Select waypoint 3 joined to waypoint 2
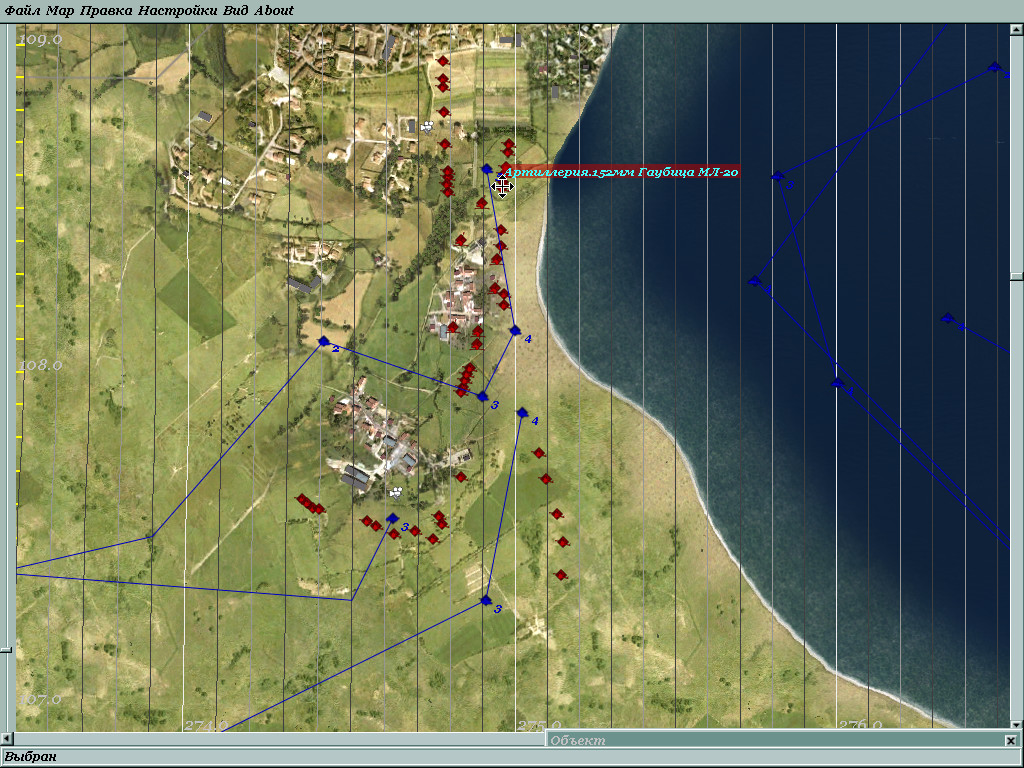 pos(483,396)
